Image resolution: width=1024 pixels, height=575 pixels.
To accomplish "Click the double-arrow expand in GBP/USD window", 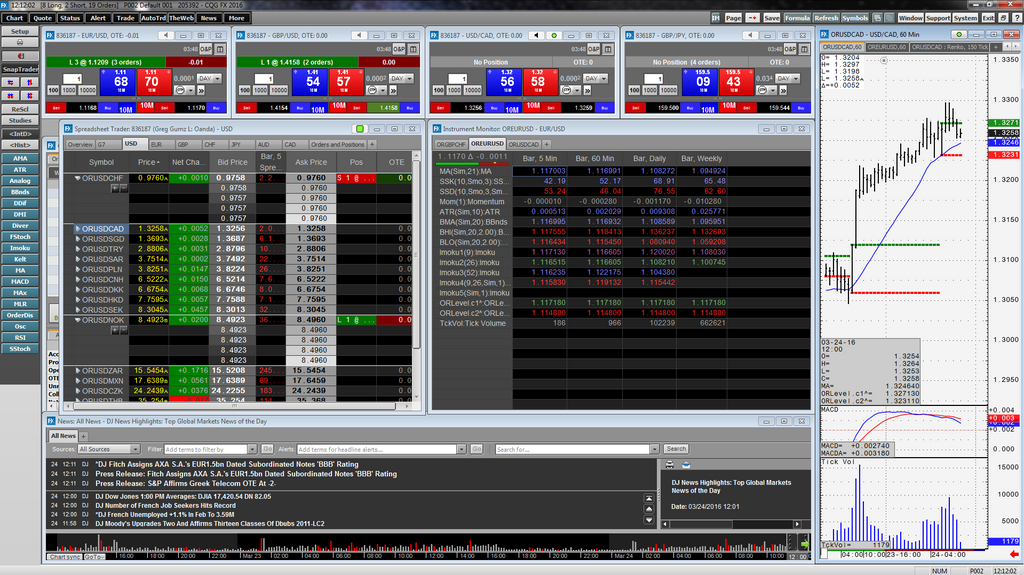I will pos(394,90).
